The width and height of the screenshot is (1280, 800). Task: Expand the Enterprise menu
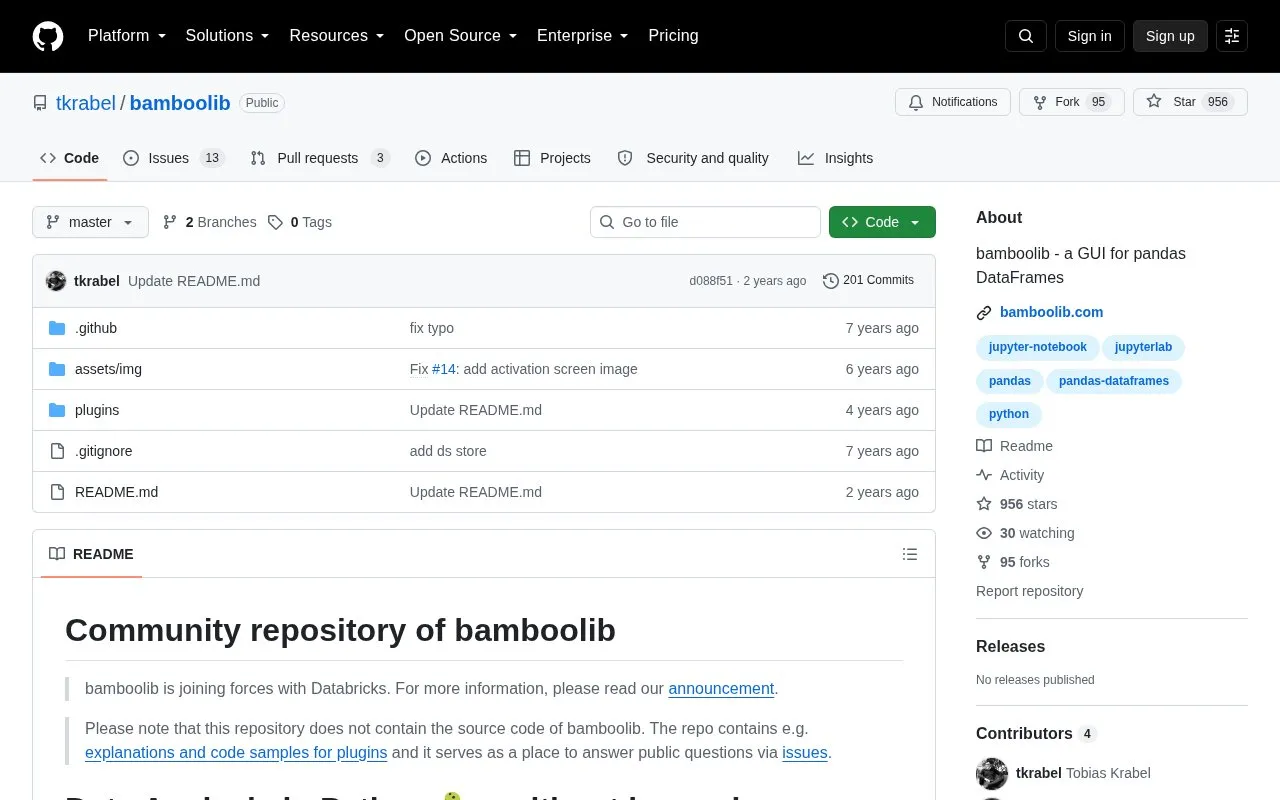coord(582,36)
